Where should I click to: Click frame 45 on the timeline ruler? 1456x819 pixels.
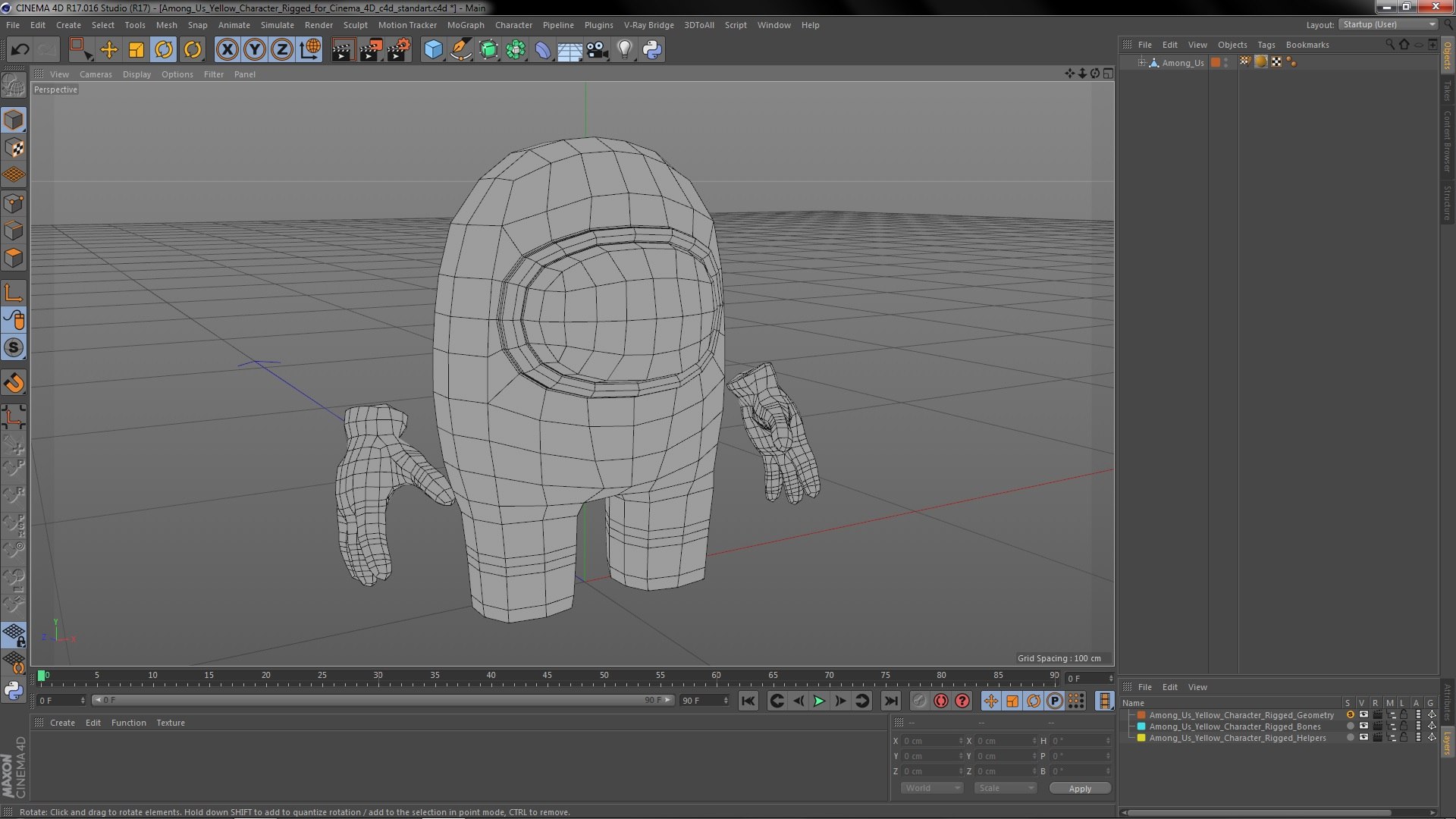(x=548, y=675)
